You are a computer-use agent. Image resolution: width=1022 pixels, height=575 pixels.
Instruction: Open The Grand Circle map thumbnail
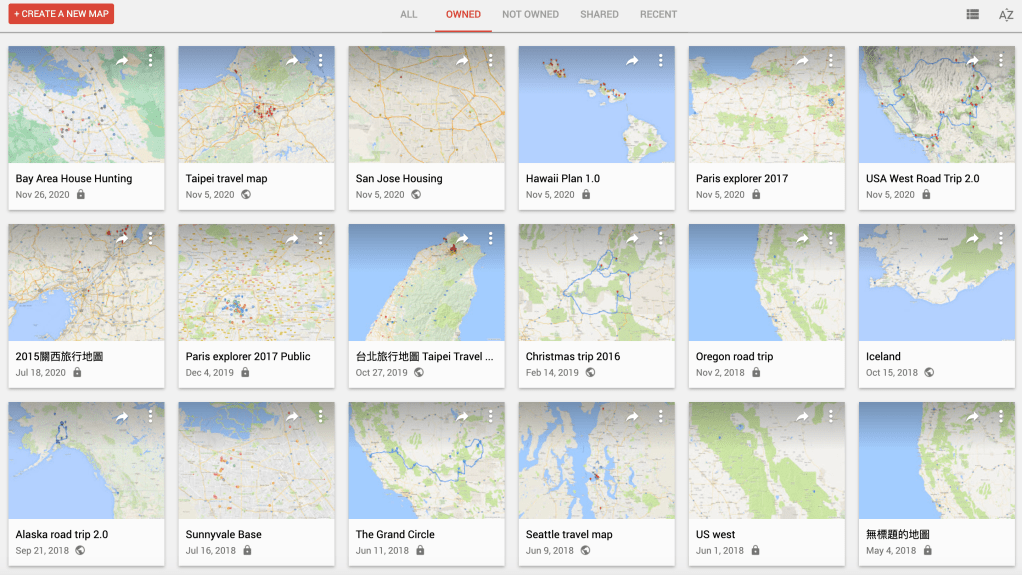point(427,461)
